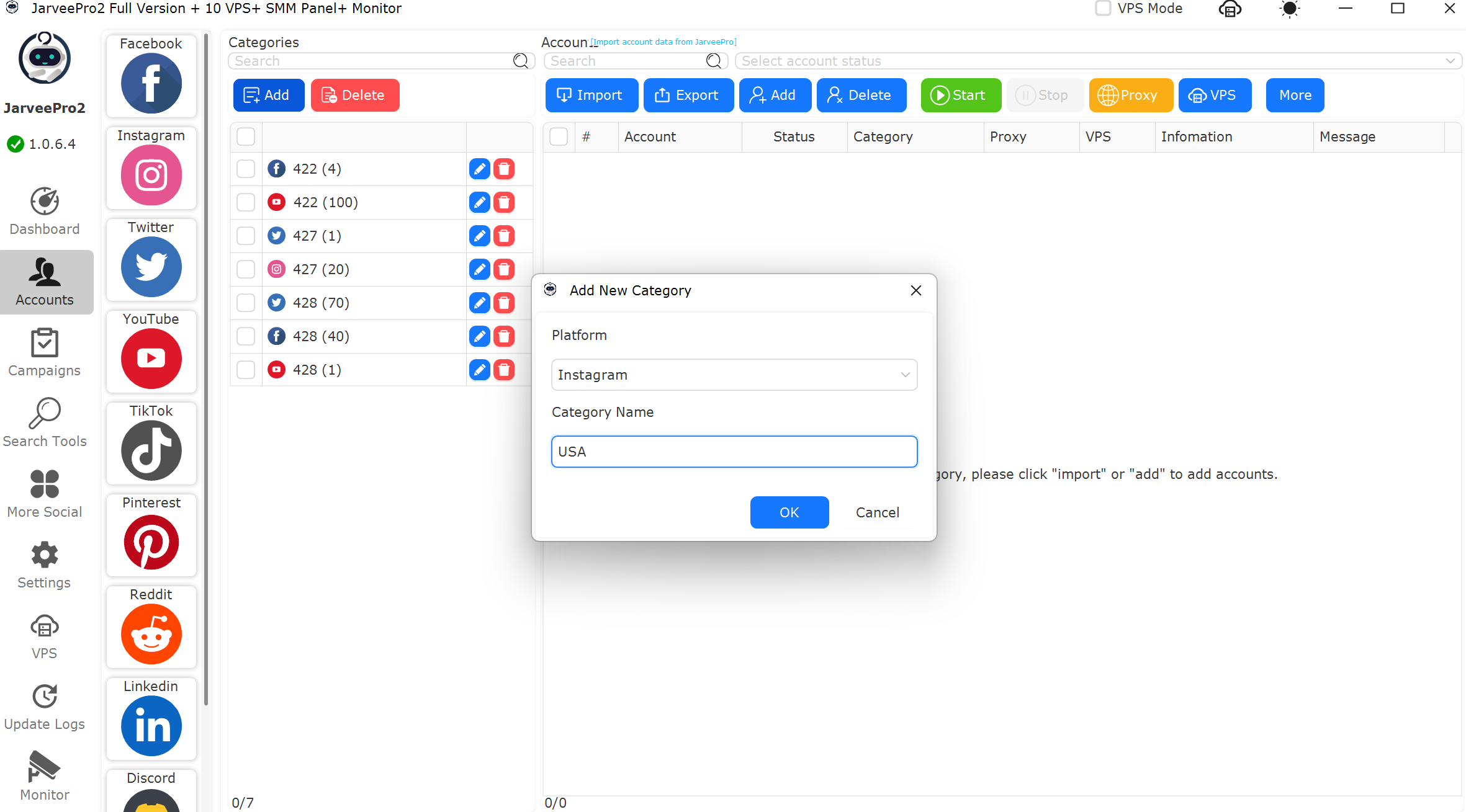Click the VPS cloud icon in title bar

coord(1230,9)
